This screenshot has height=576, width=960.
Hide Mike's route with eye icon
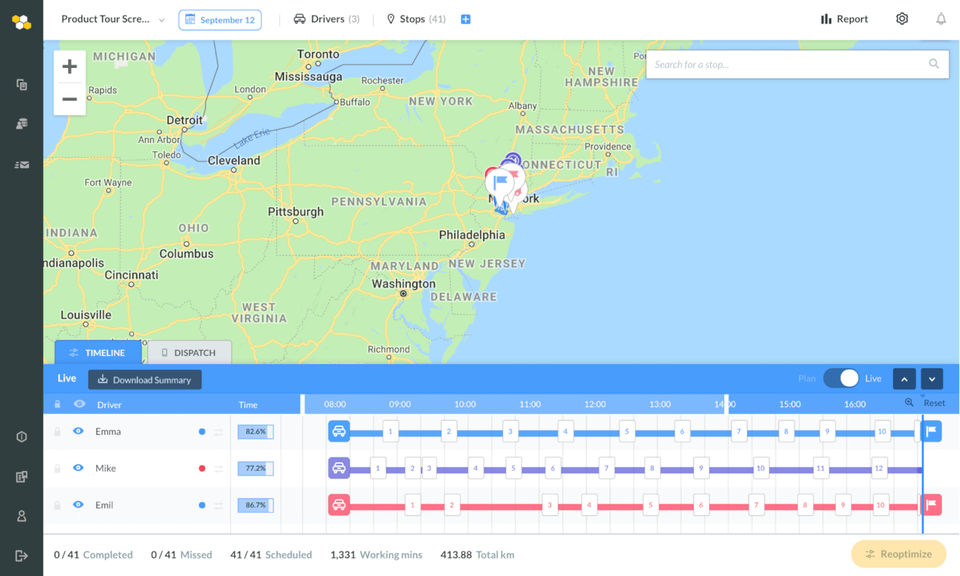click(78, 468)
